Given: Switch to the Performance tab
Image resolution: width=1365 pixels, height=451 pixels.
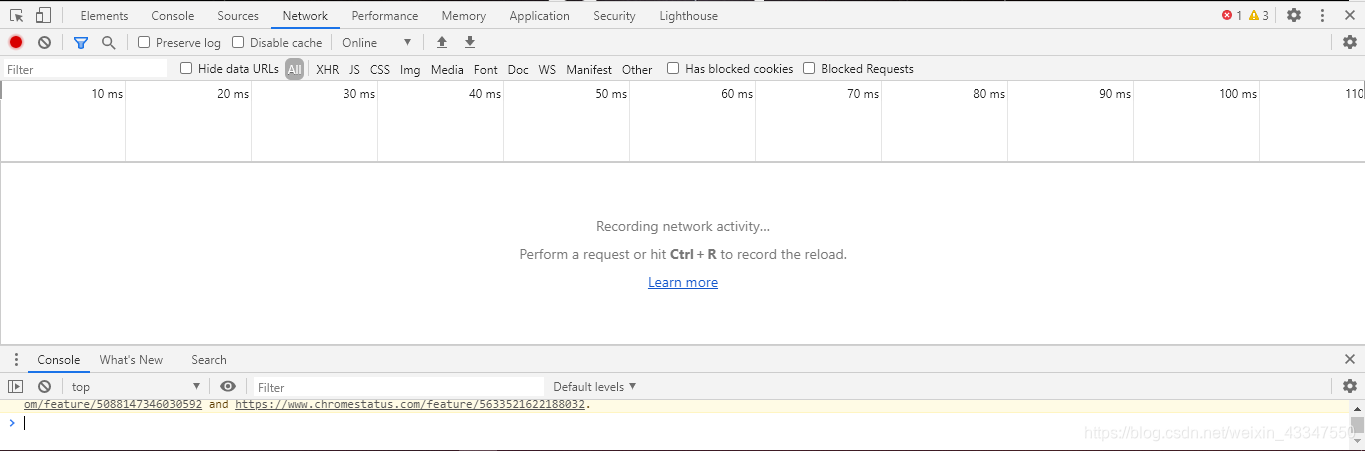Looking at the screenshot, I should [385, 15].
